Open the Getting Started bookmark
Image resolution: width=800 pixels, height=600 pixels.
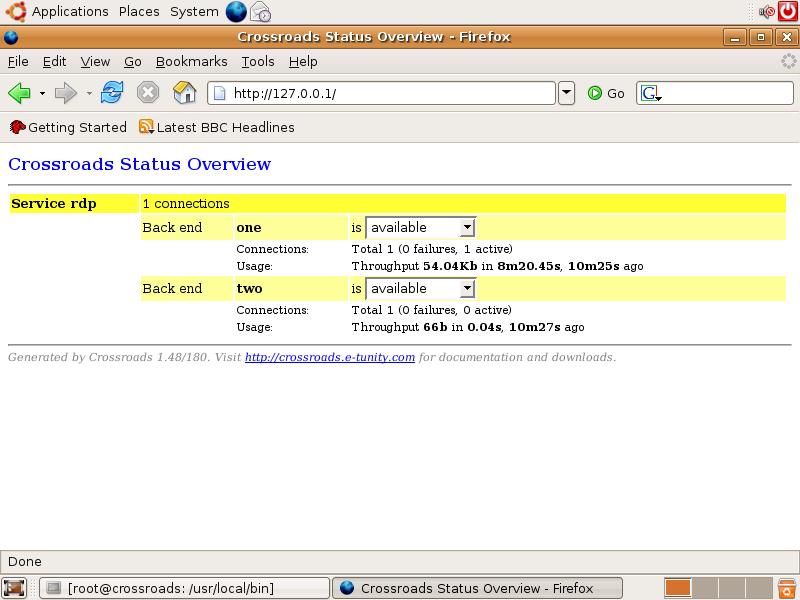point(68,127)
